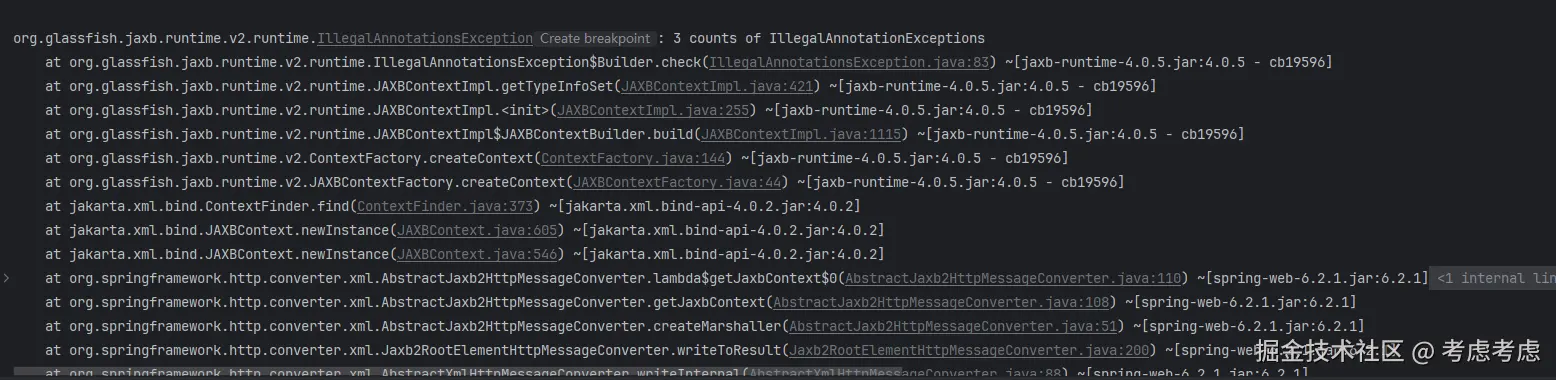Click 'jakarta.xml.bind.ContextFinder.find' stack frame text
This screenshot has width=1556, height=380.
tap(209, 207)
